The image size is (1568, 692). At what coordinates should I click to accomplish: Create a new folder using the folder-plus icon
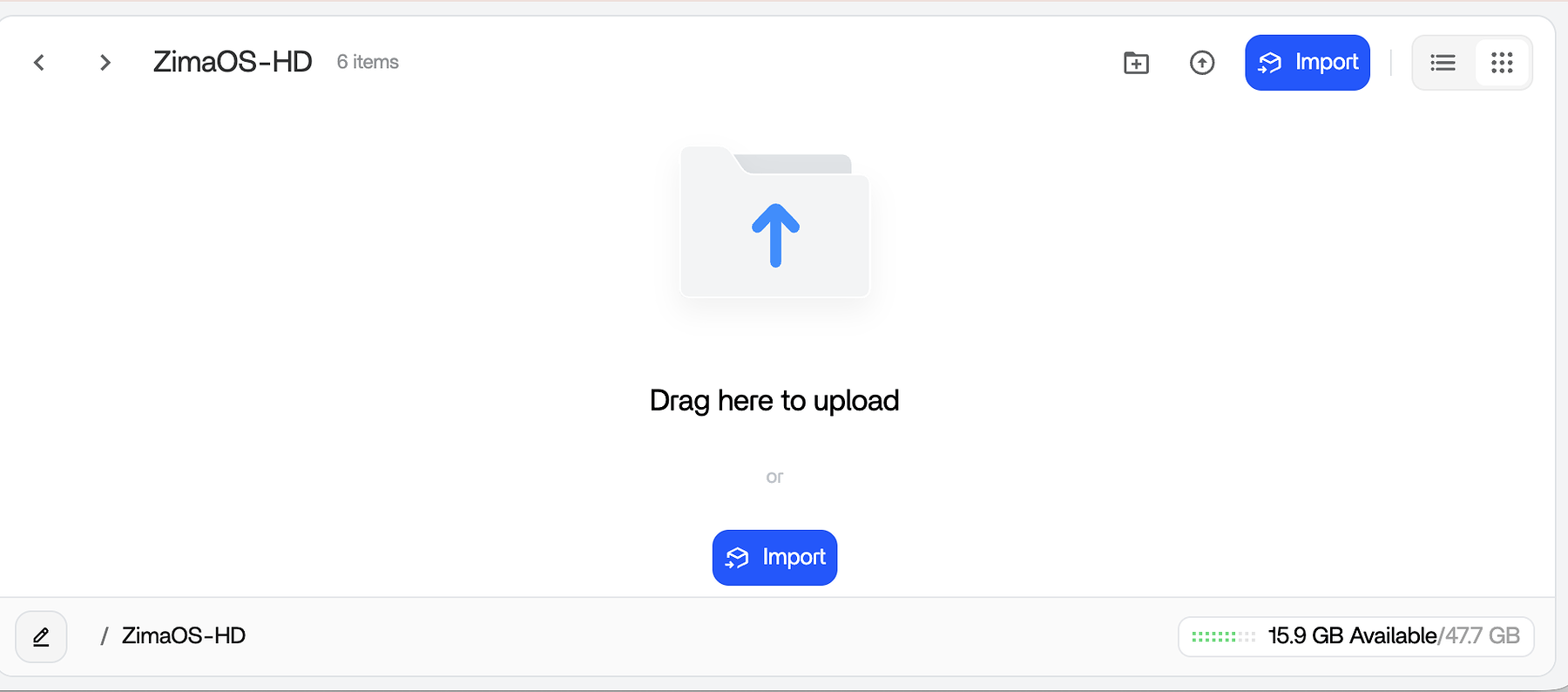[x=1136, y=63]
